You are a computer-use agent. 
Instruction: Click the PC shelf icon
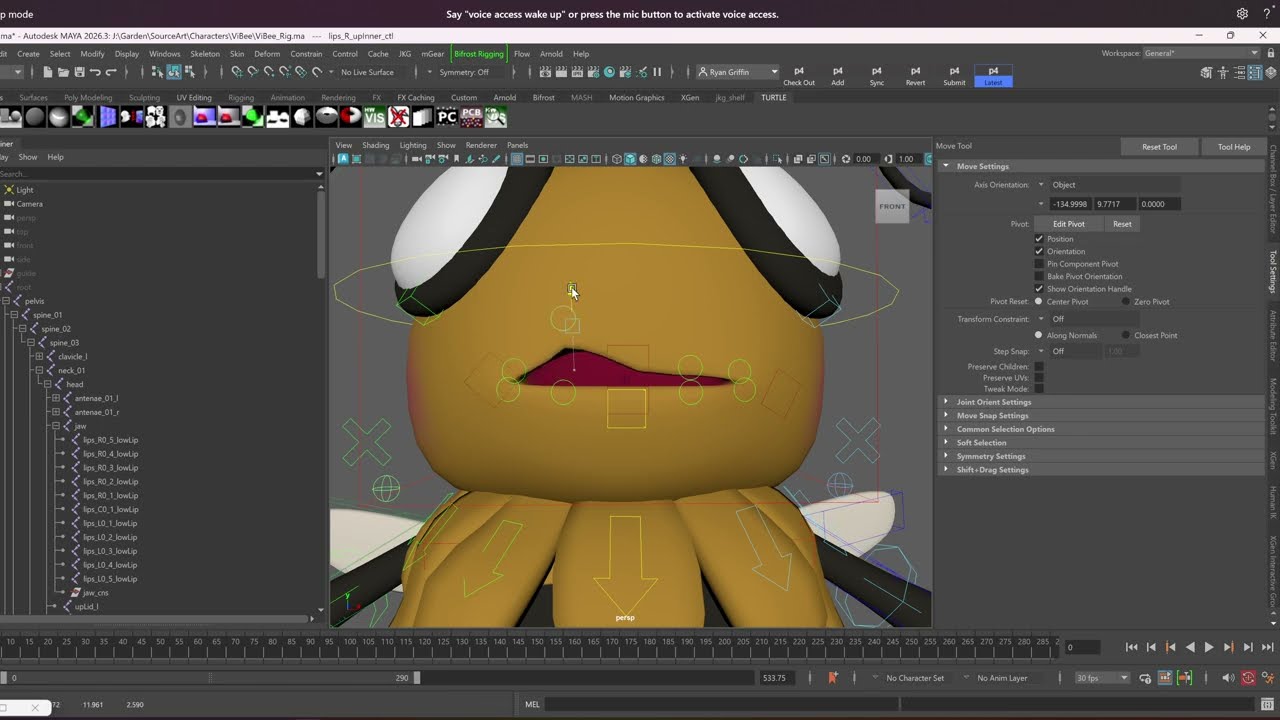pyautogui.click(x=447, y=117)
